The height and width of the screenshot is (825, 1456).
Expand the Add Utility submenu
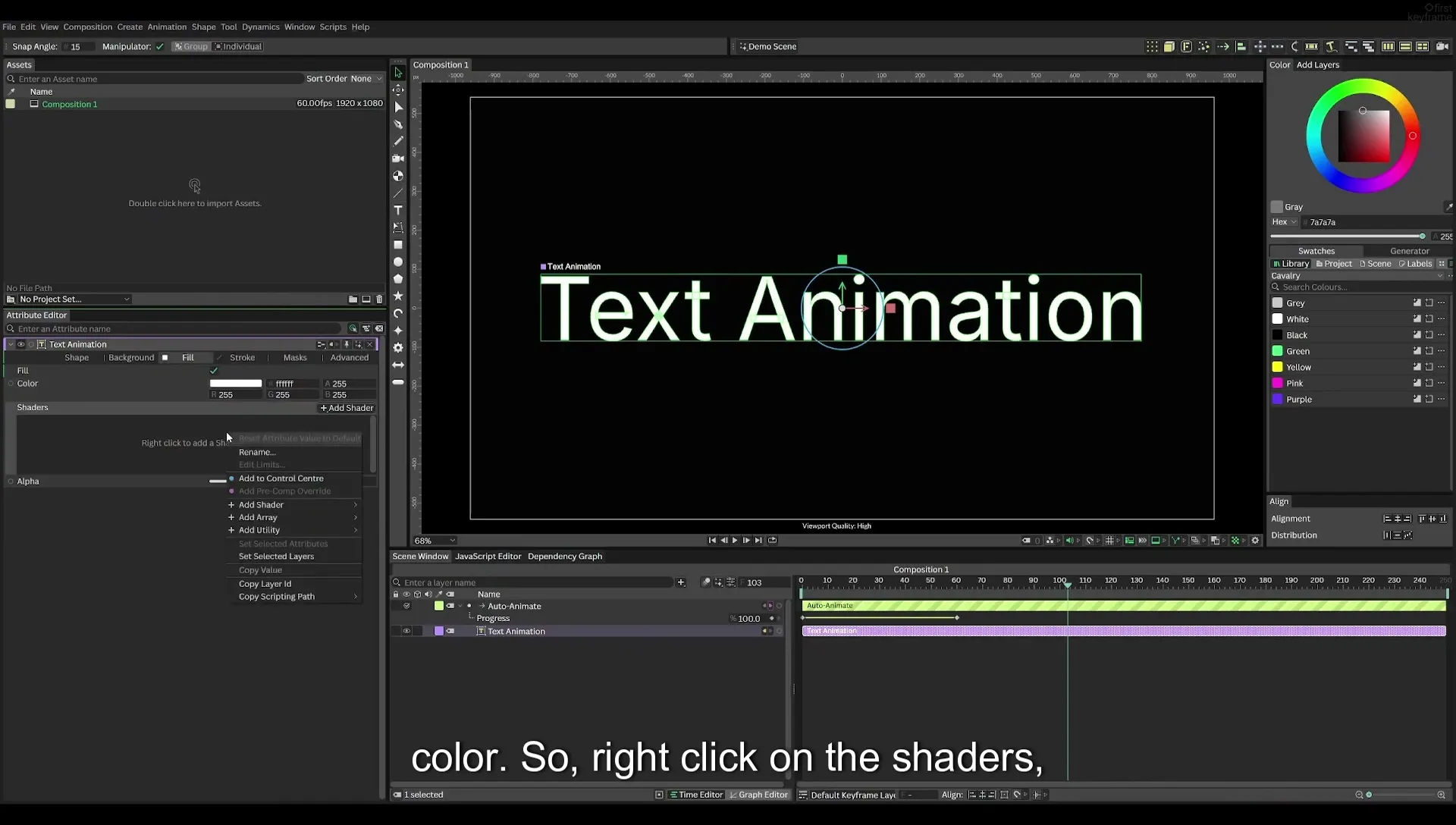pos(293,531)
